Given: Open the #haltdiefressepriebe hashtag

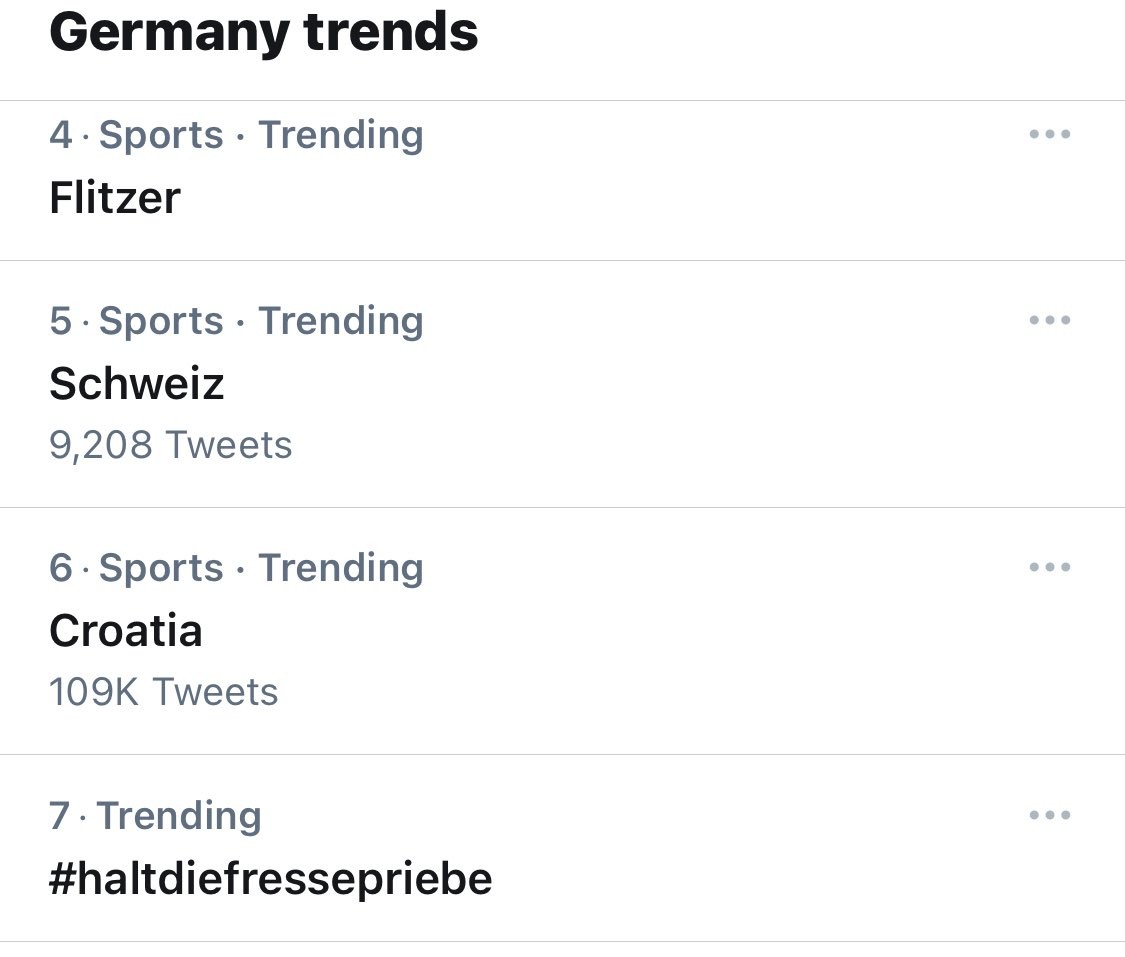Looking at the screenshot, I should point(270,879).
